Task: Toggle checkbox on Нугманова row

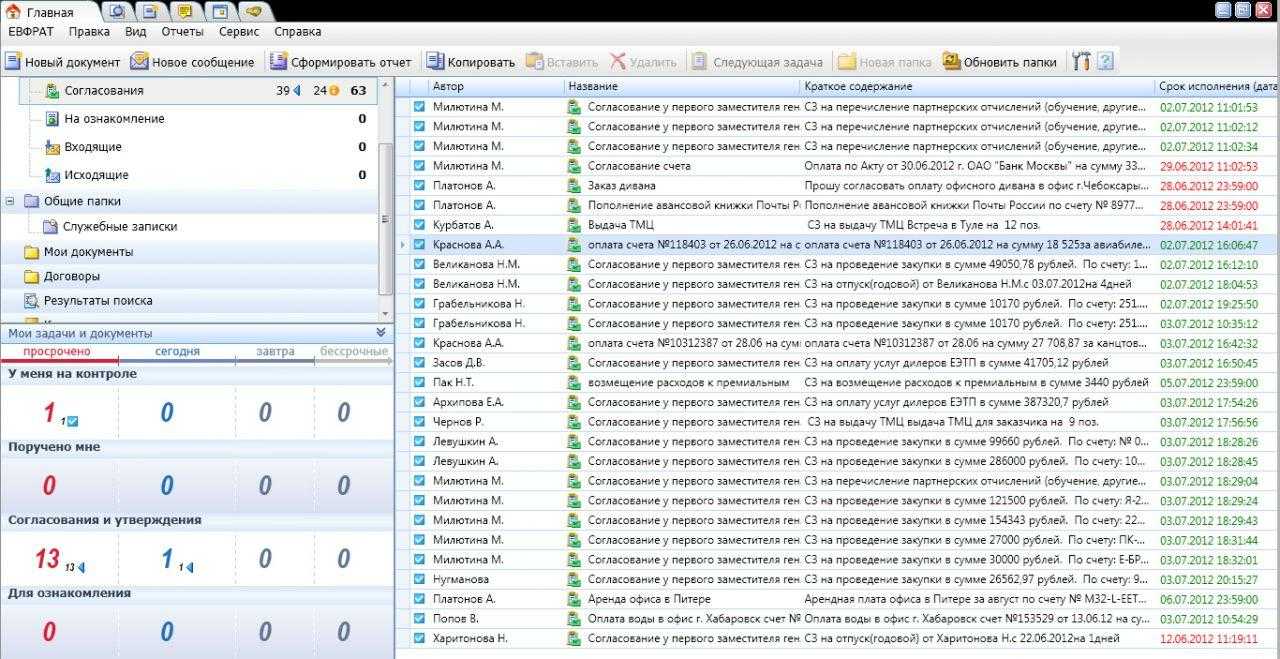Action: coord(419,579)
